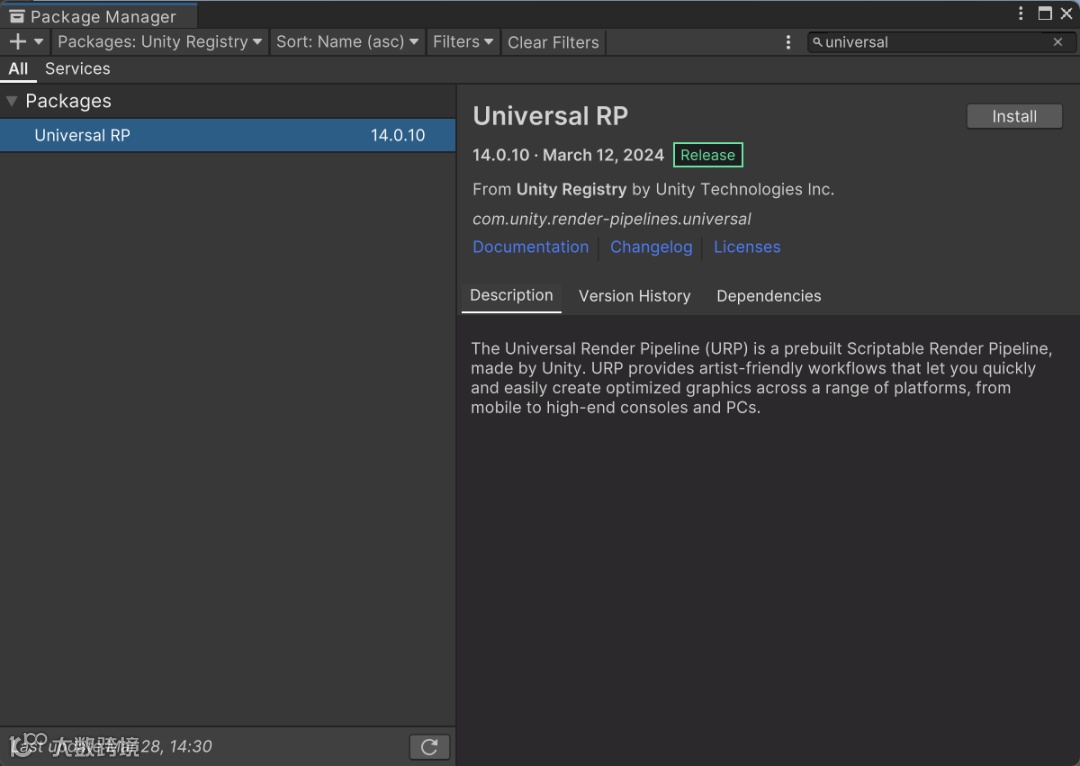Viewport: 1080px width, 766px height.
Task: Close the Package Manager window
Action: [x=1066, y=13]
